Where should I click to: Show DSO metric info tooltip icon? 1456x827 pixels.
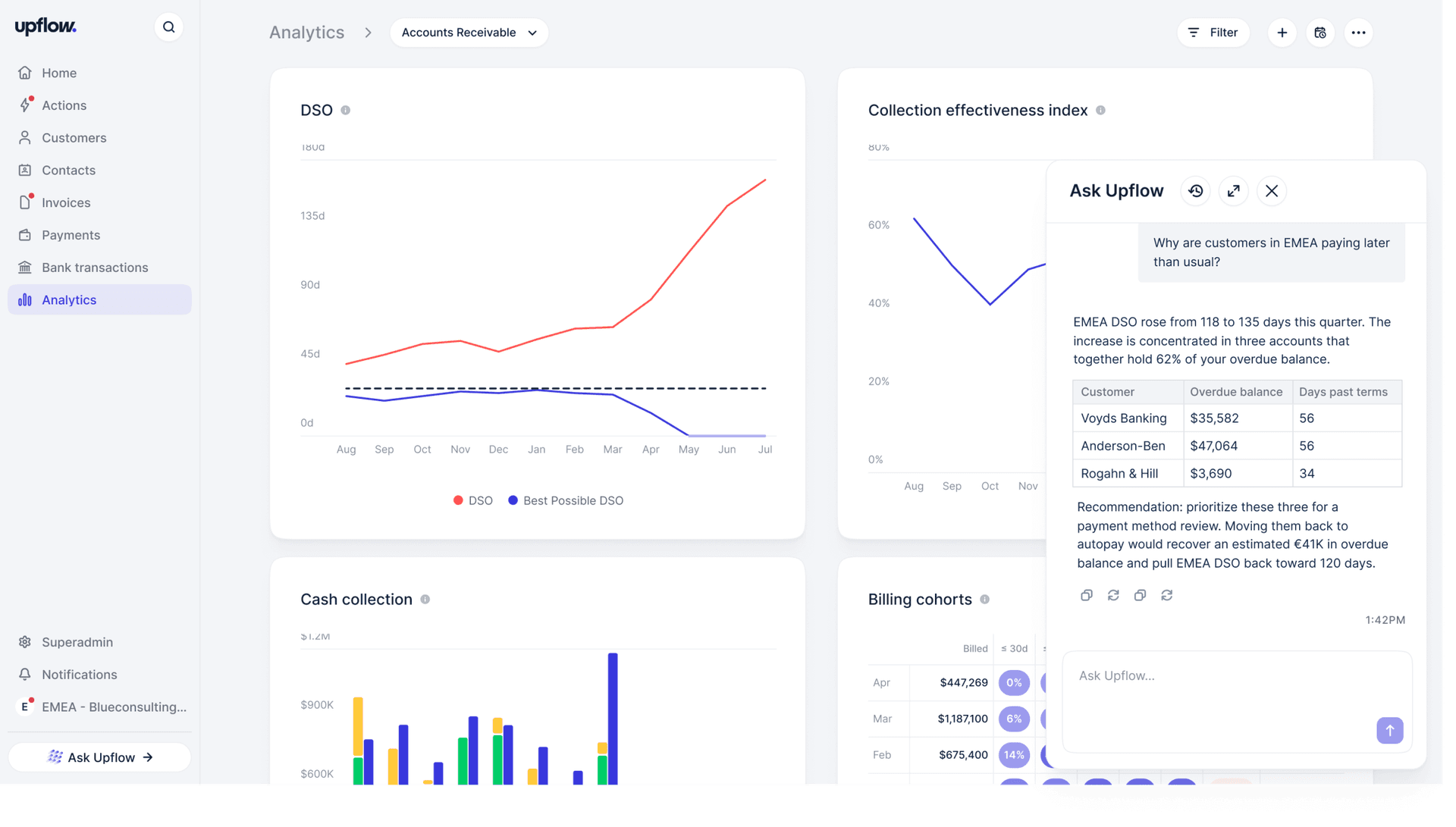(x=346, y=111)
